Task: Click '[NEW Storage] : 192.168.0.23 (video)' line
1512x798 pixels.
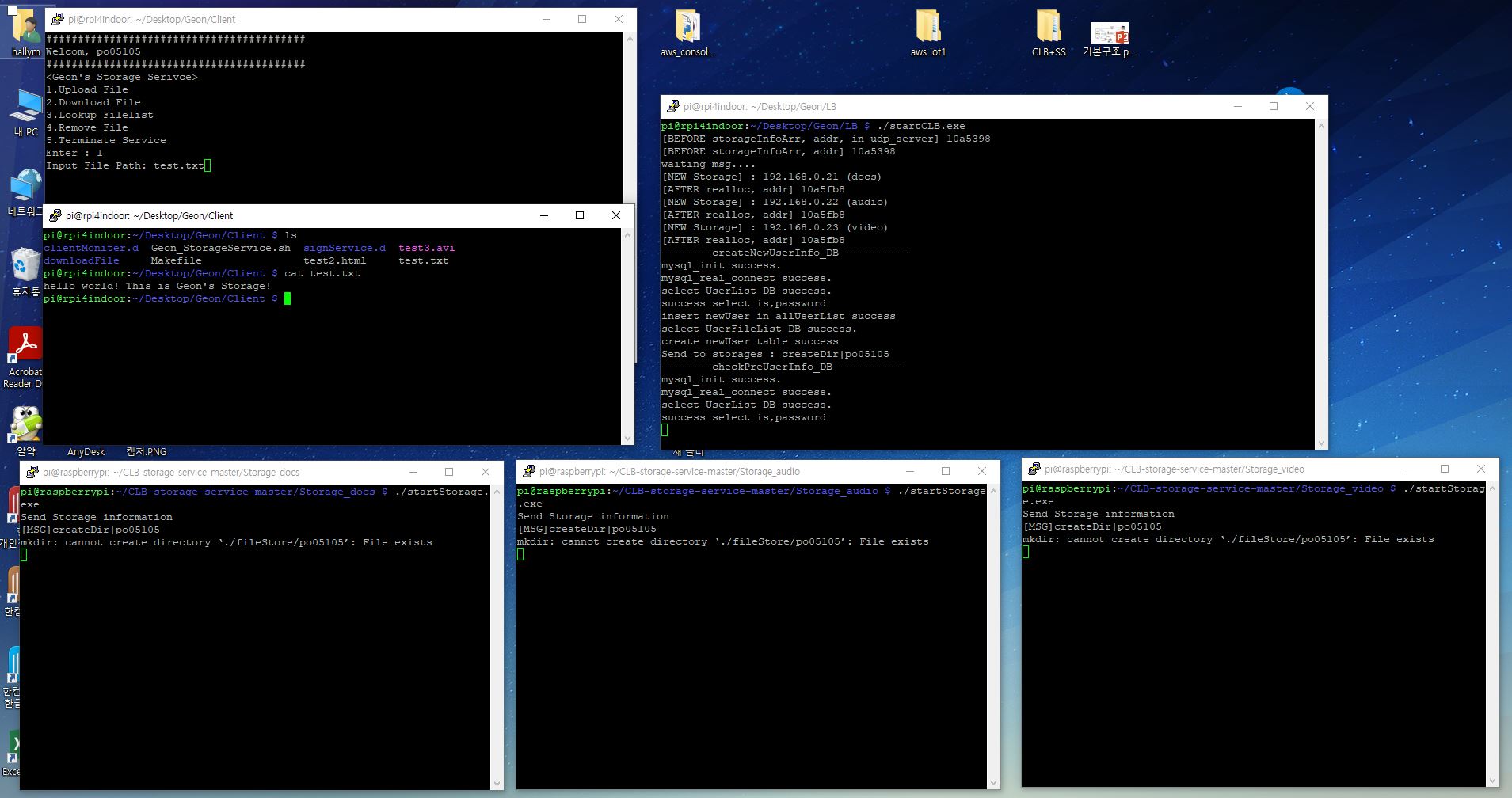Action: click(x=775, y=227)
